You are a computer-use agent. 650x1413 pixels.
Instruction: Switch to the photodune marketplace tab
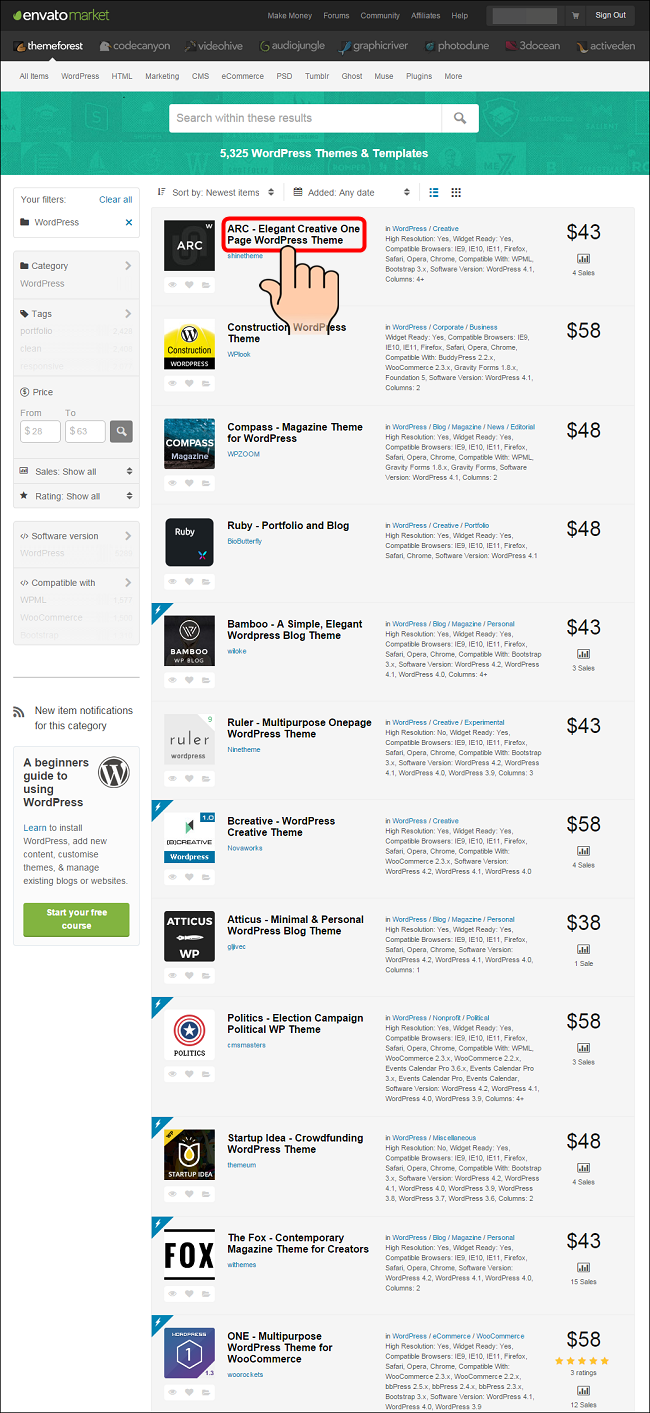[458, 46]
